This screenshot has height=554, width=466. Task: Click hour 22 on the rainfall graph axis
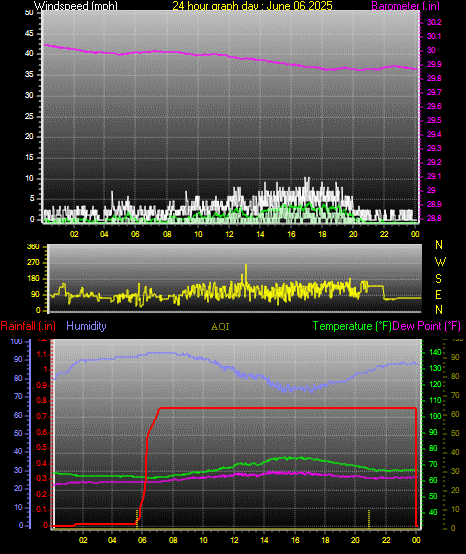(x=386, y=540)
